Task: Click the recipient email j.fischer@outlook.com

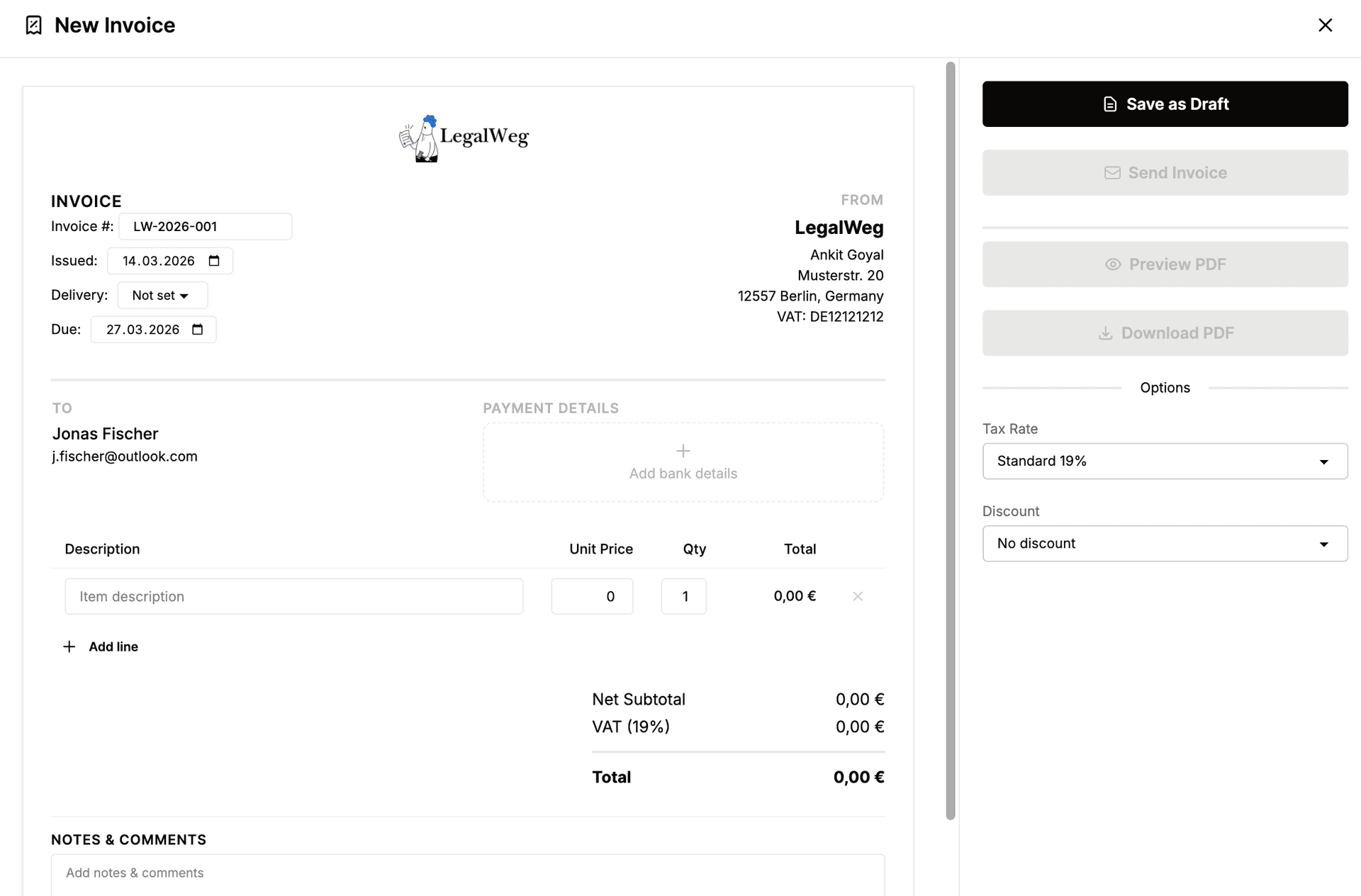Action: pos(125,456)
